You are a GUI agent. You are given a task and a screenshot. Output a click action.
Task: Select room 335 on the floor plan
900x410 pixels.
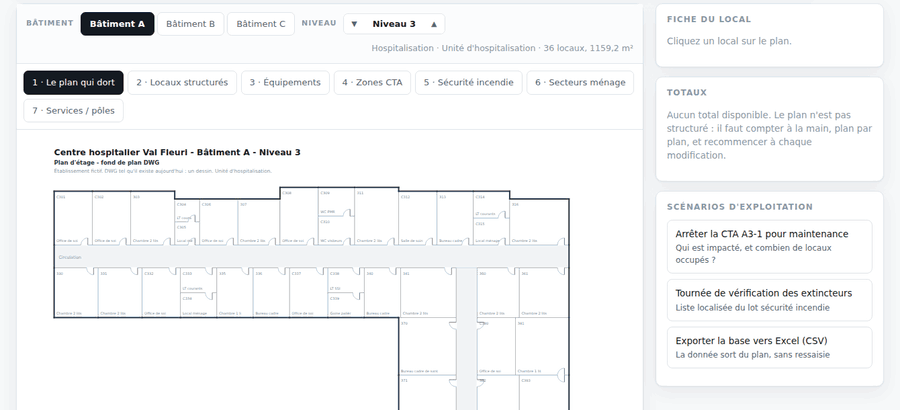point(235,293)
